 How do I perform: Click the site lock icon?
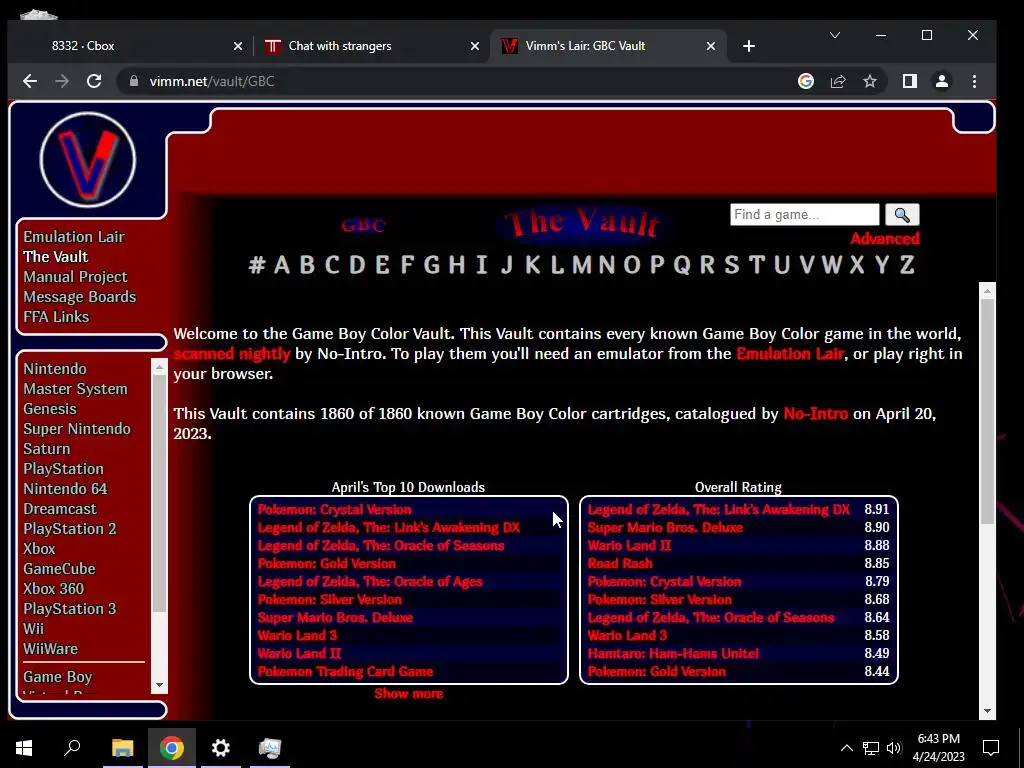[x=134, y=81]
